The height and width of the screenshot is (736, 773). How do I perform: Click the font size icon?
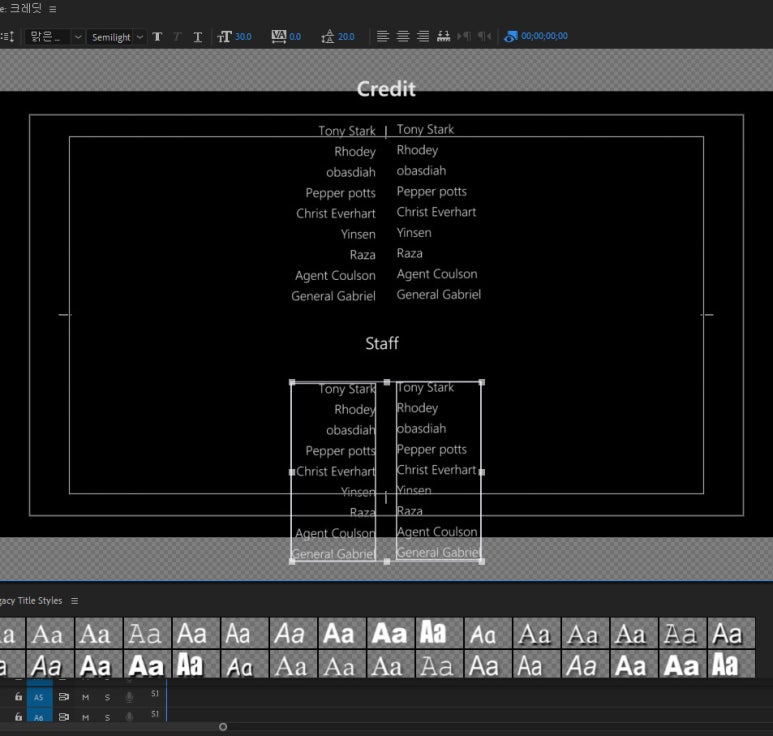224,36
